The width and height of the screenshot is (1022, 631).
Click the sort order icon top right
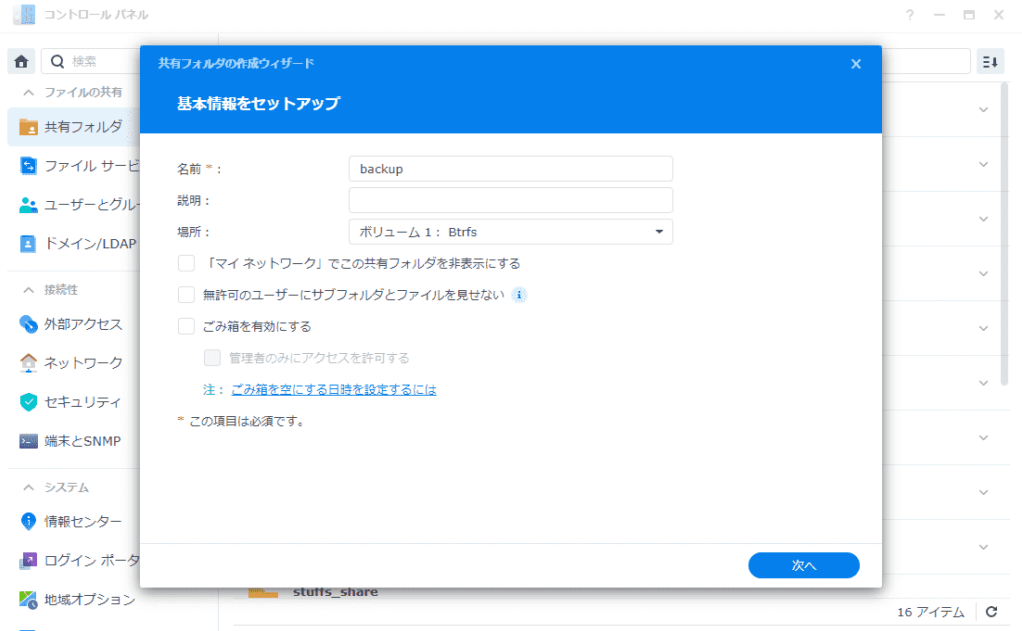990,62
